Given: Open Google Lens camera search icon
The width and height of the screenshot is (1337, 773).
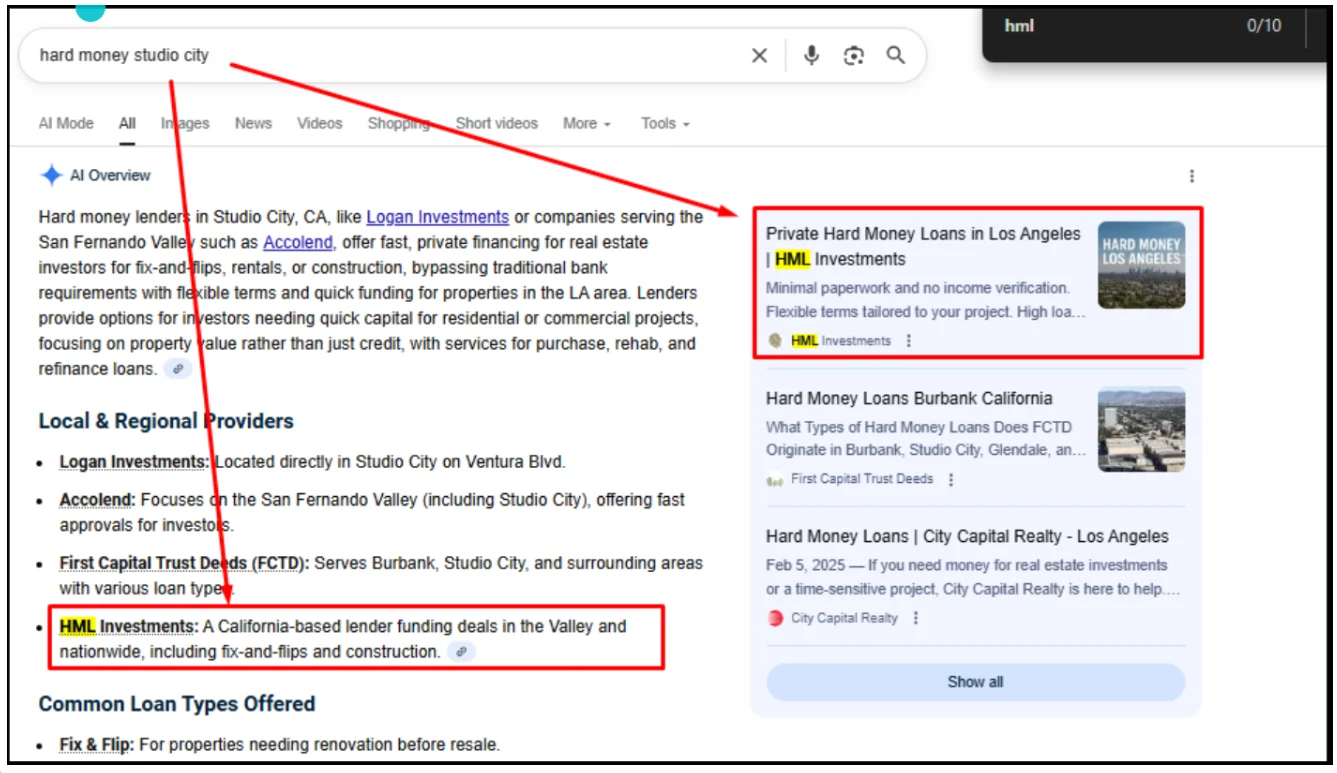Looking at the screenshot, I should (854, 56).
